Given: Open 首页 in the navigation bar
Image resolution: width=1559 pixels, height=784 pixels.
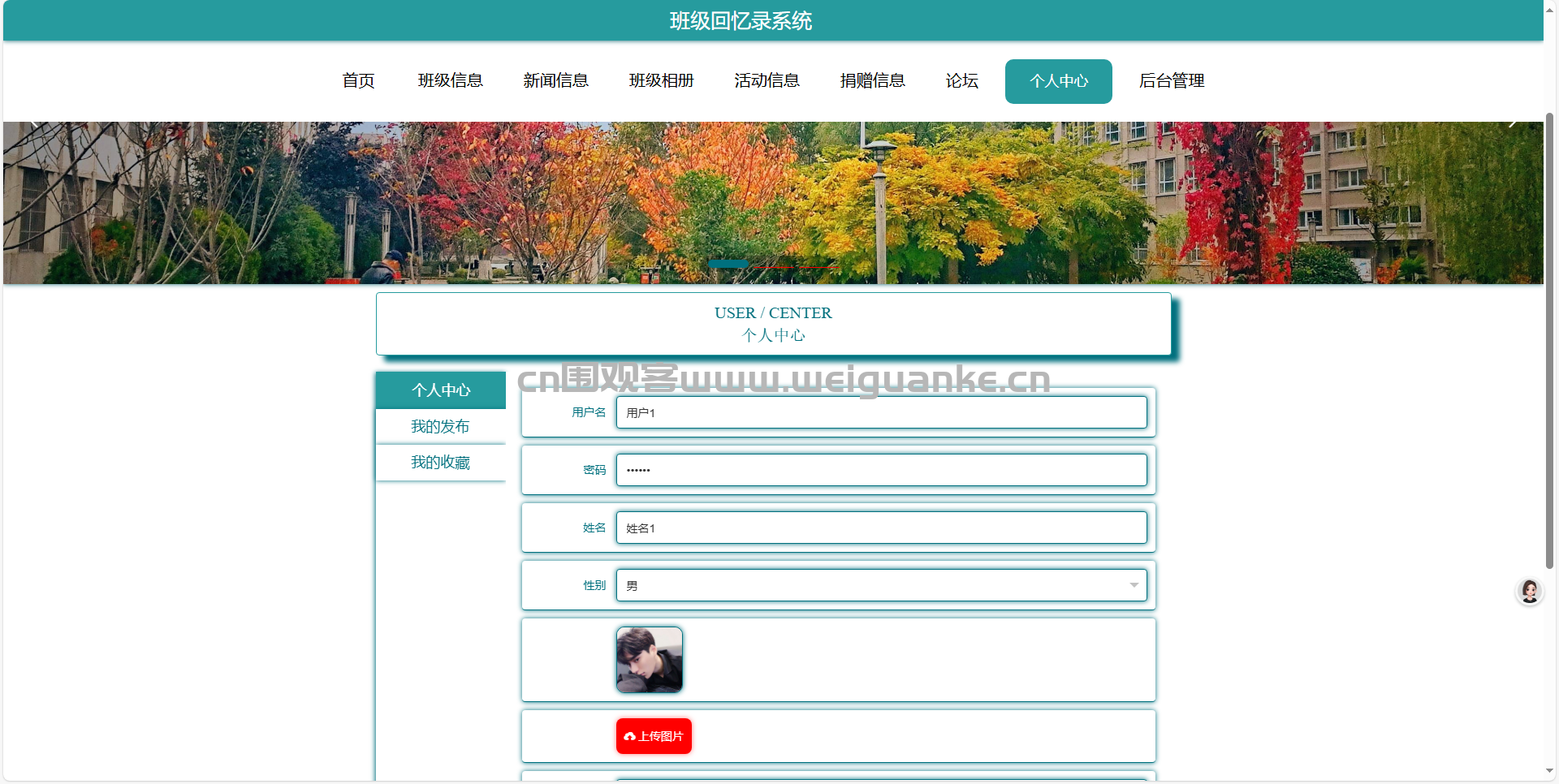Looking at the screenshot, I should [358, 81].
